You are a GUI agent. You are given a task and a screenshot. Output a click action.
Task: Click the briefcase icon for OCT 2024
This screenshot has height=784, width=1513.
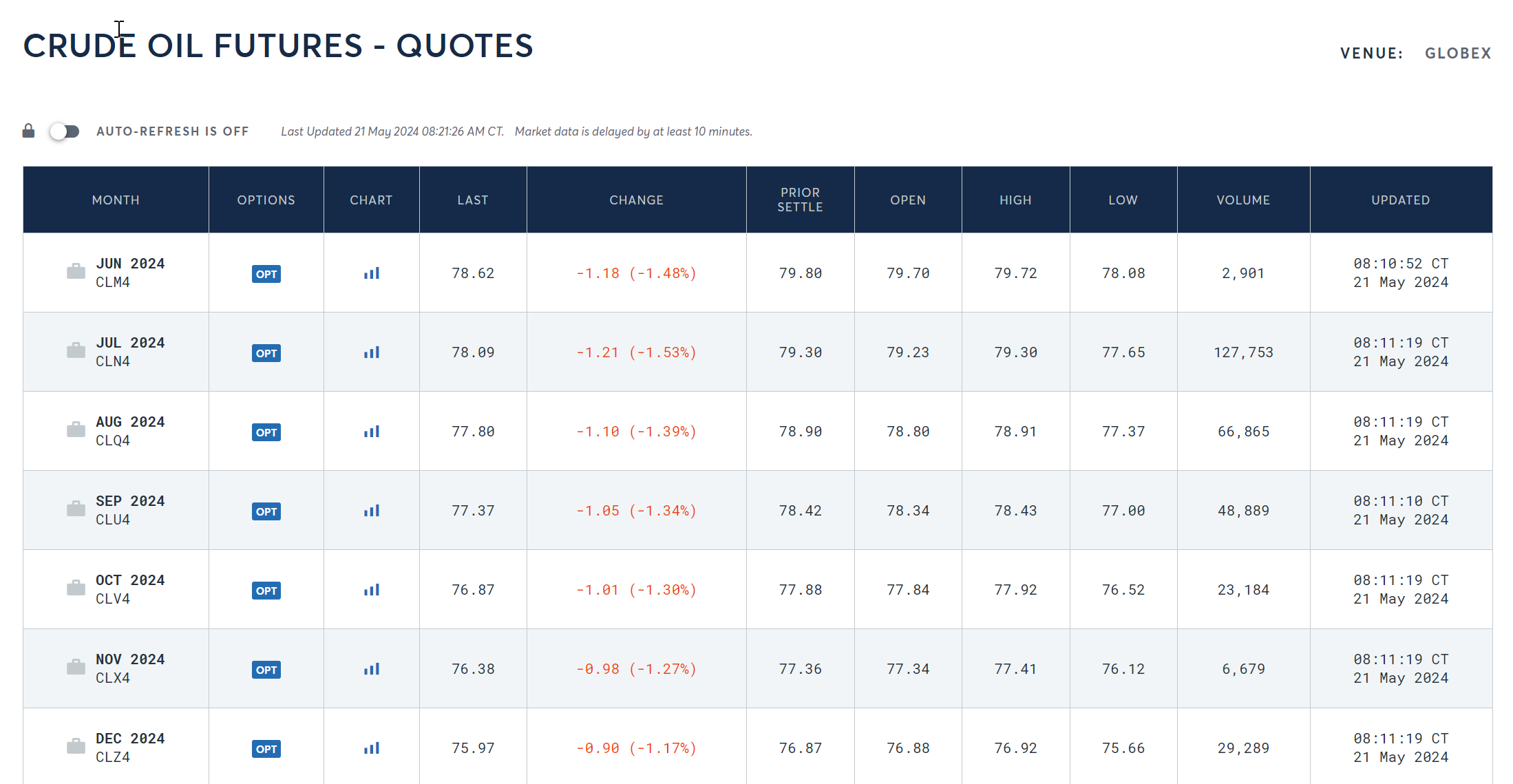tap(76, 588)
